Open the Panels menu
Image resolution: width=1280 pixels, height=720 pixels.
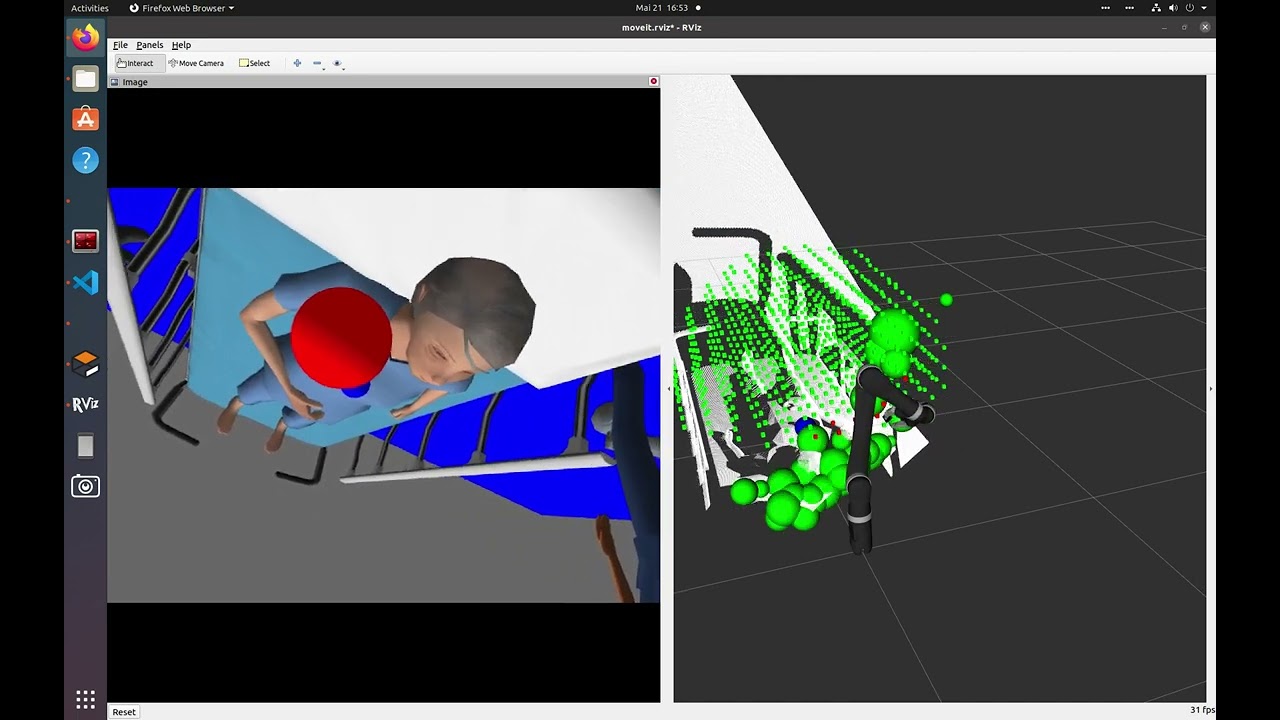[x=150, y=45]
